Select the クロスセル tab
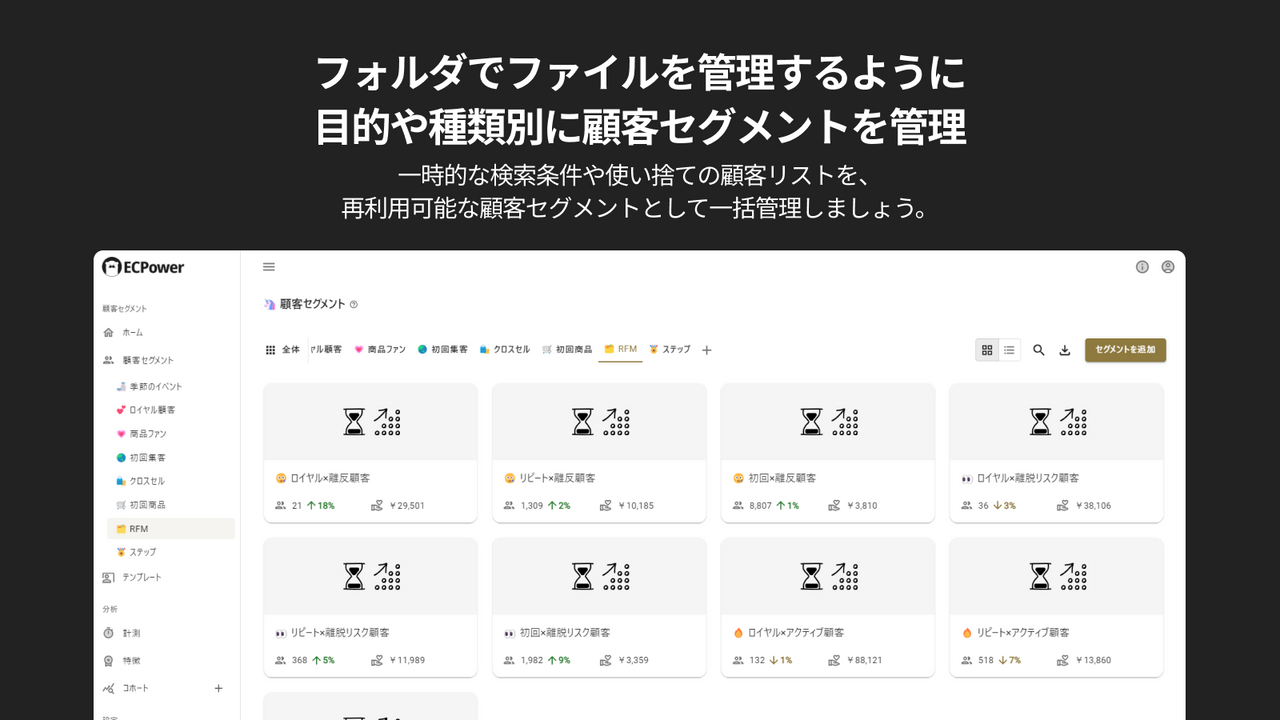The width and height of the screenshot is (1280, 720). point(505,350)
